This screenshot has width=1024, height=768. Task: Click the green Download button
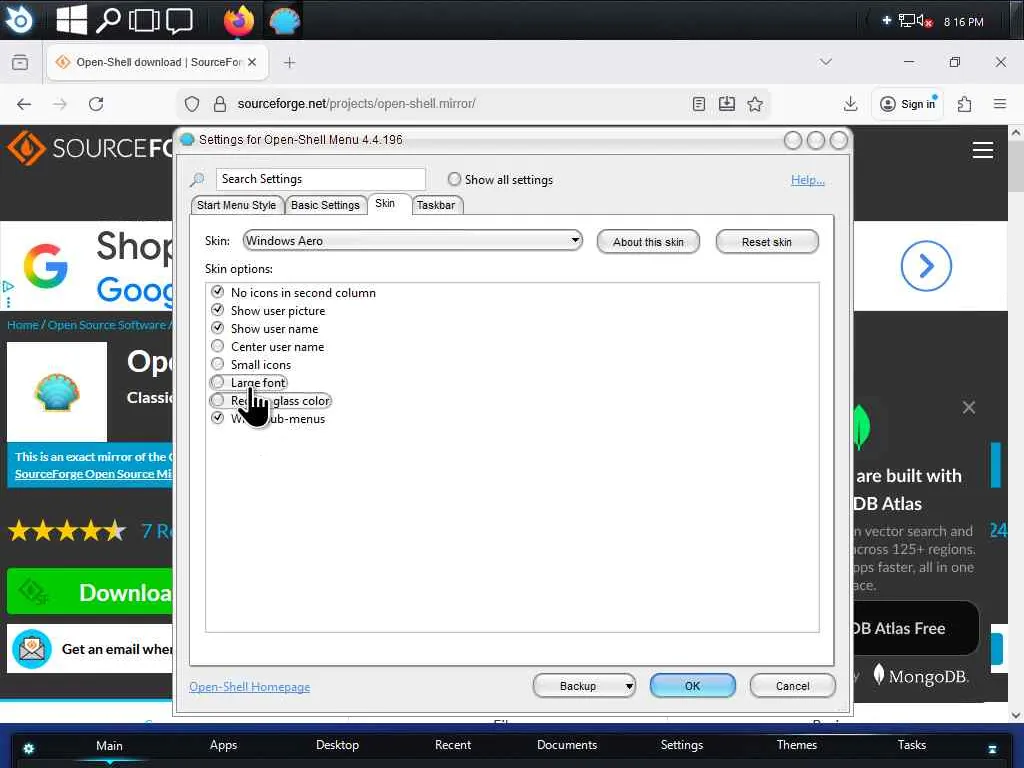tap(90, 592)
